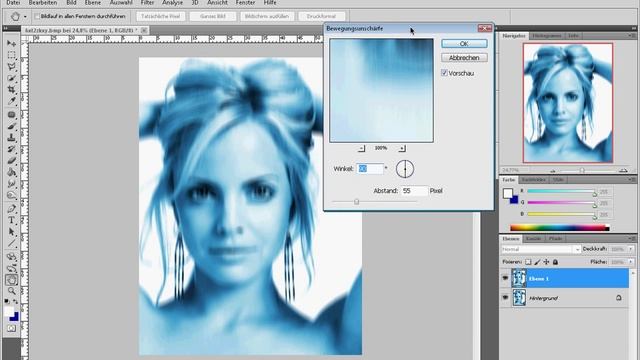Viewport: 640px width, 360px height.
Task: Enable Bildlauf in allen Fenstern checkbox
Action: [x=37, y=16]
